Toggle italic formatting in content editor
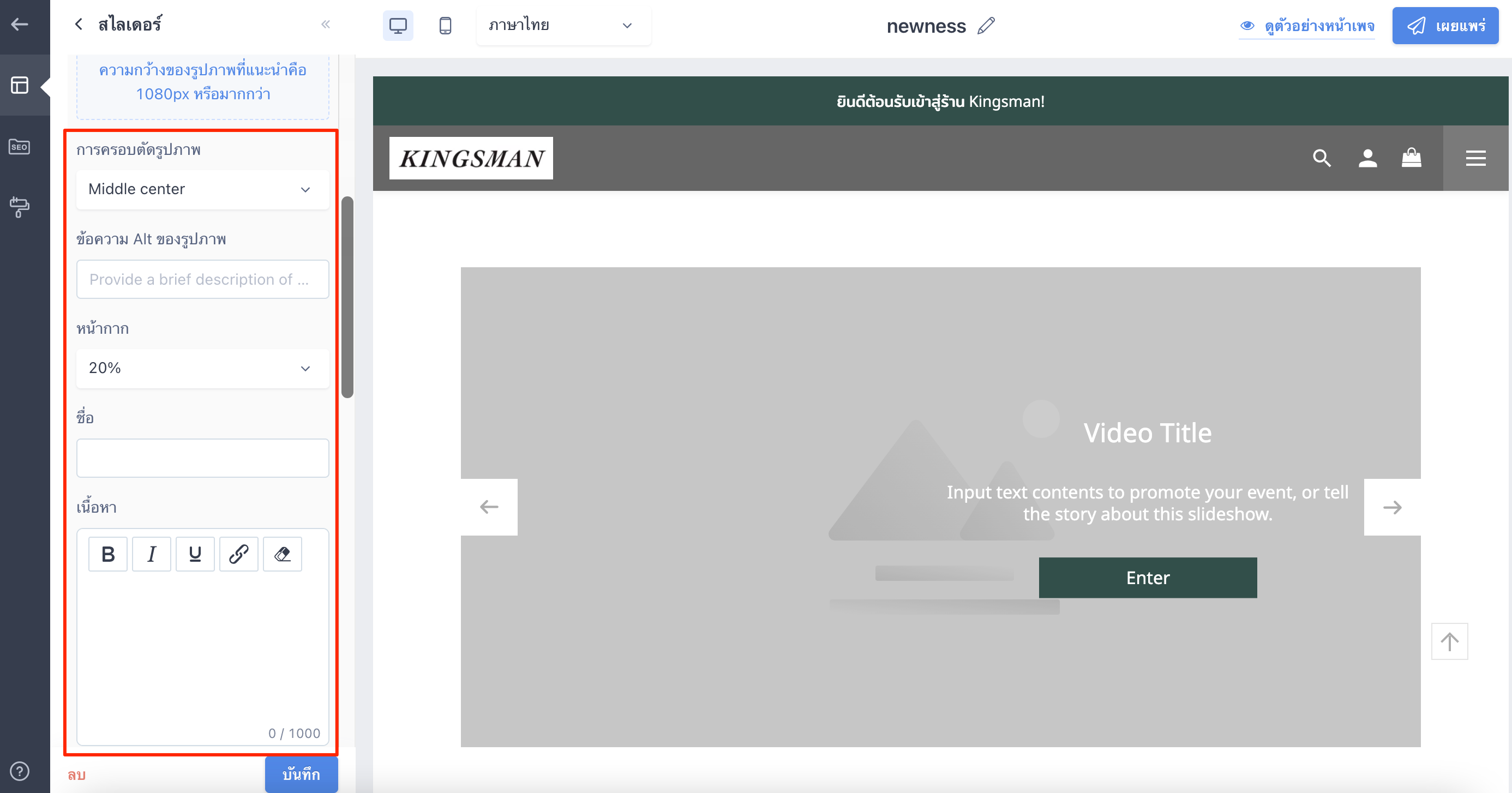 (152, 554)
